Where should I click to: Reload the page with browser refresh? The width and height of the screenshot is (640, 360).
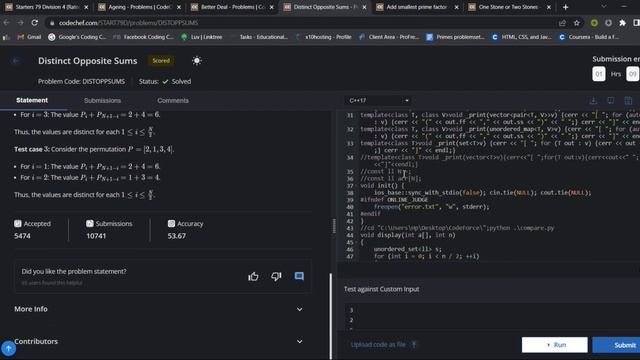tap(35, 23)
